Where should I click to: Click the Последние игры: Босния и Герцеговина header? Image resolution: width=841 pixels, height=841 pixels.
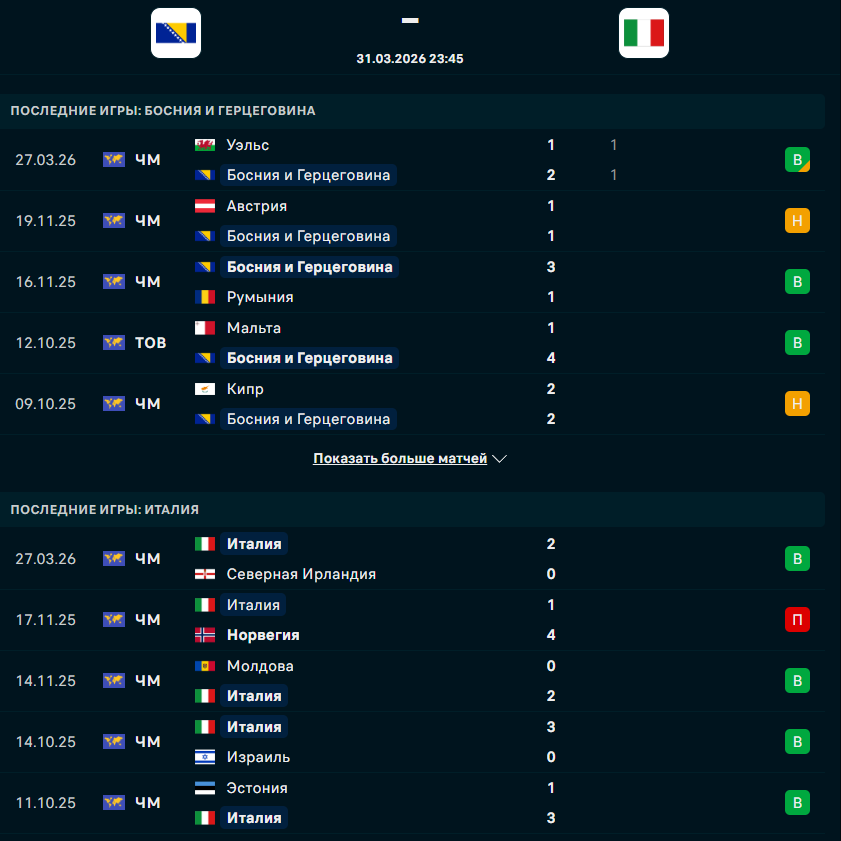tap(163, 111)
